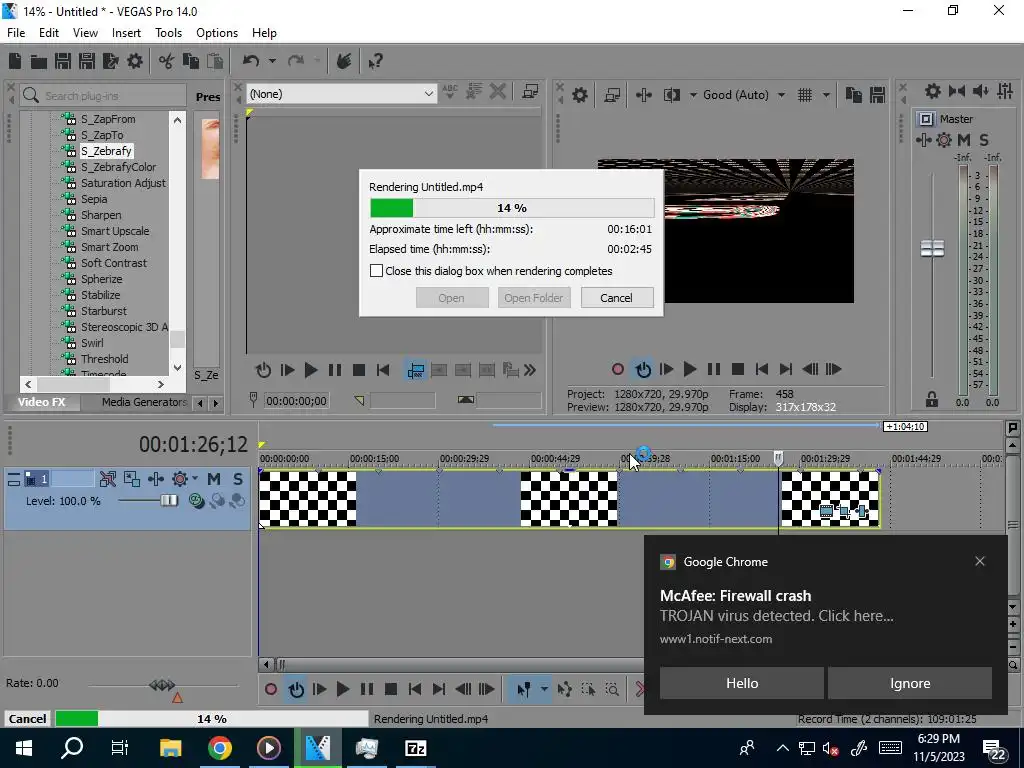Open project Properties gear icon in toolbar

(x=135, y=61)
